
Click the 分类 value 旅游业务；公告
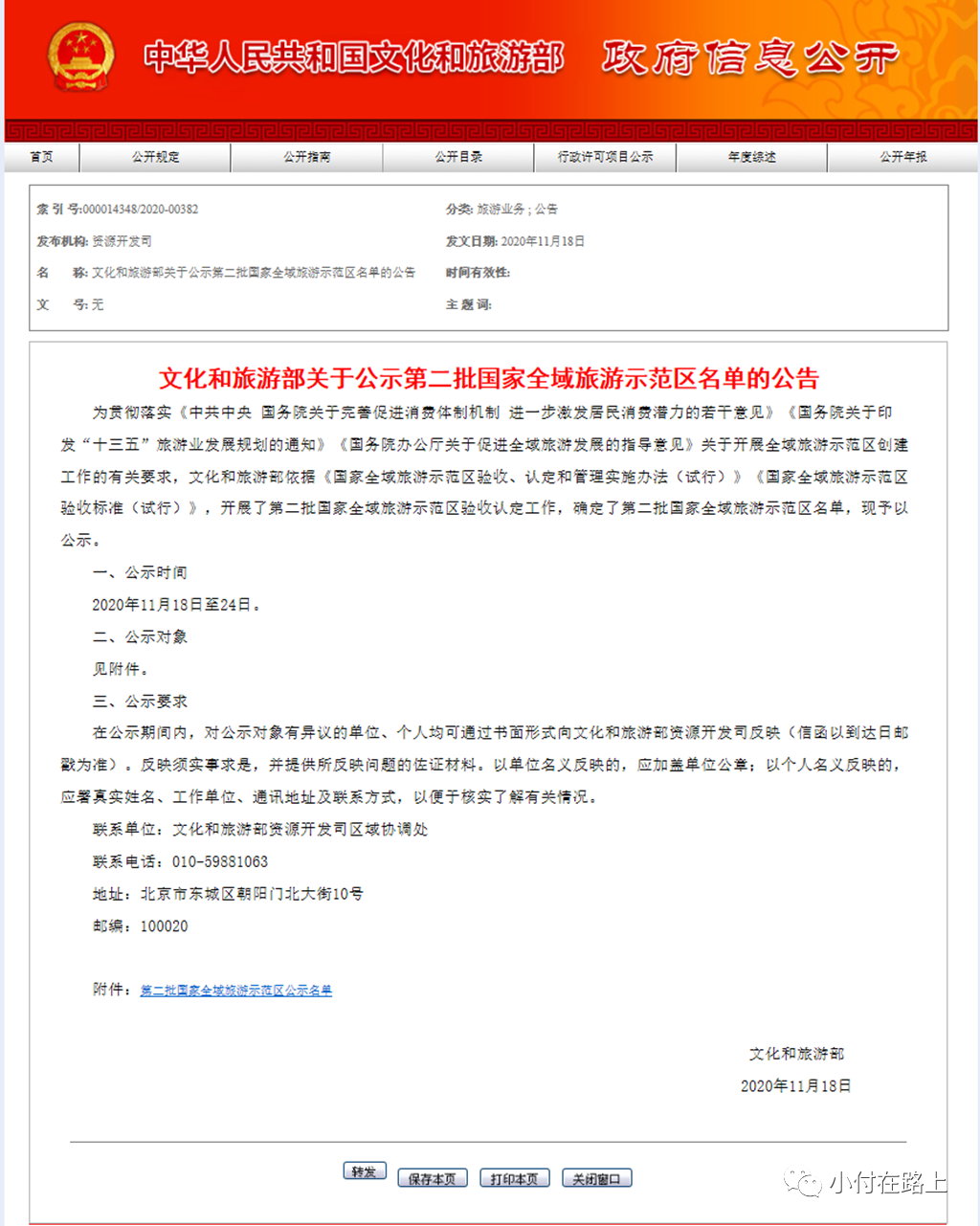[x=517, y=209]
